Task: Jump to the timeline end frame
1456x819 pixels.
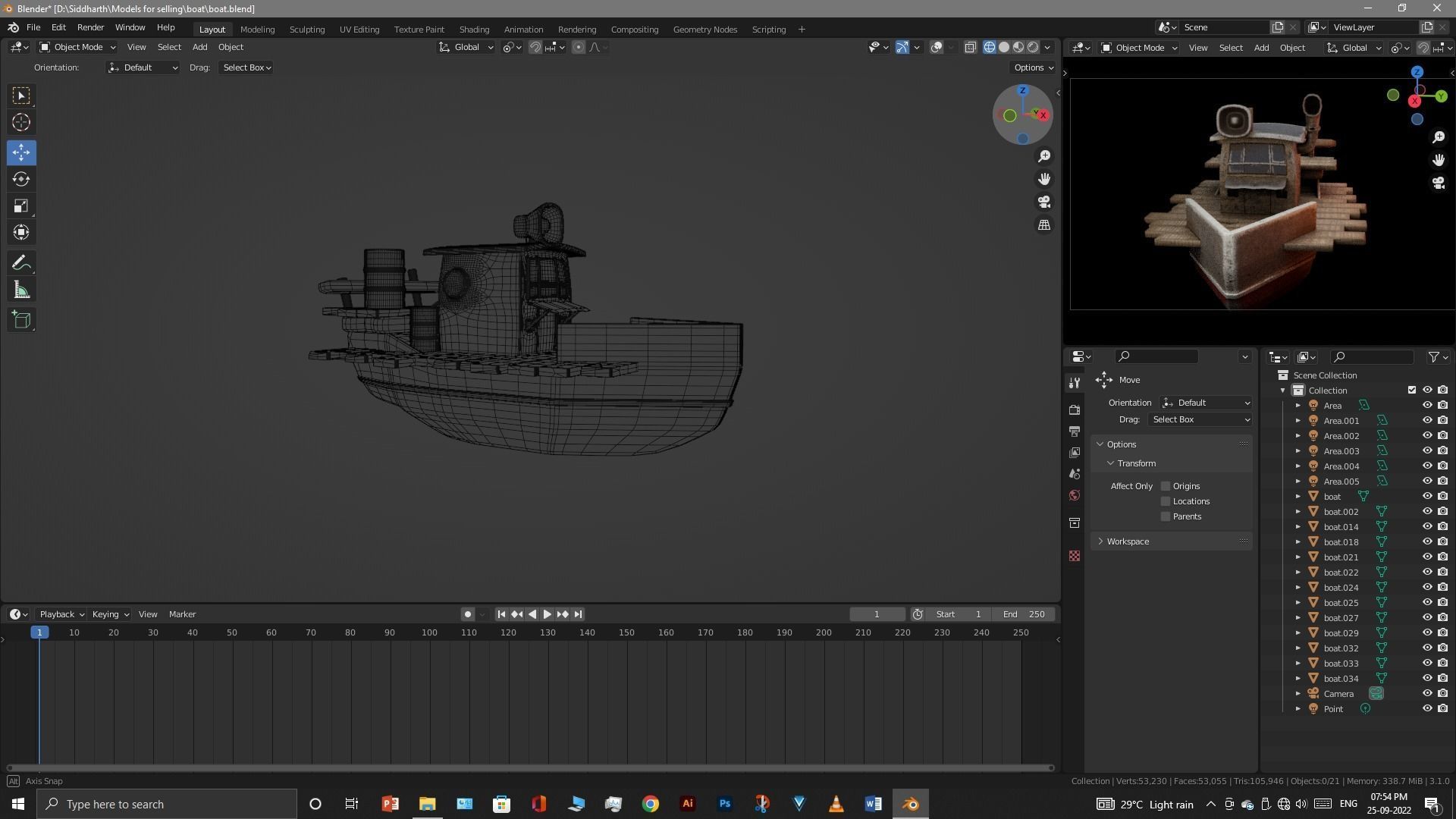Action: (x=578, y=614)
